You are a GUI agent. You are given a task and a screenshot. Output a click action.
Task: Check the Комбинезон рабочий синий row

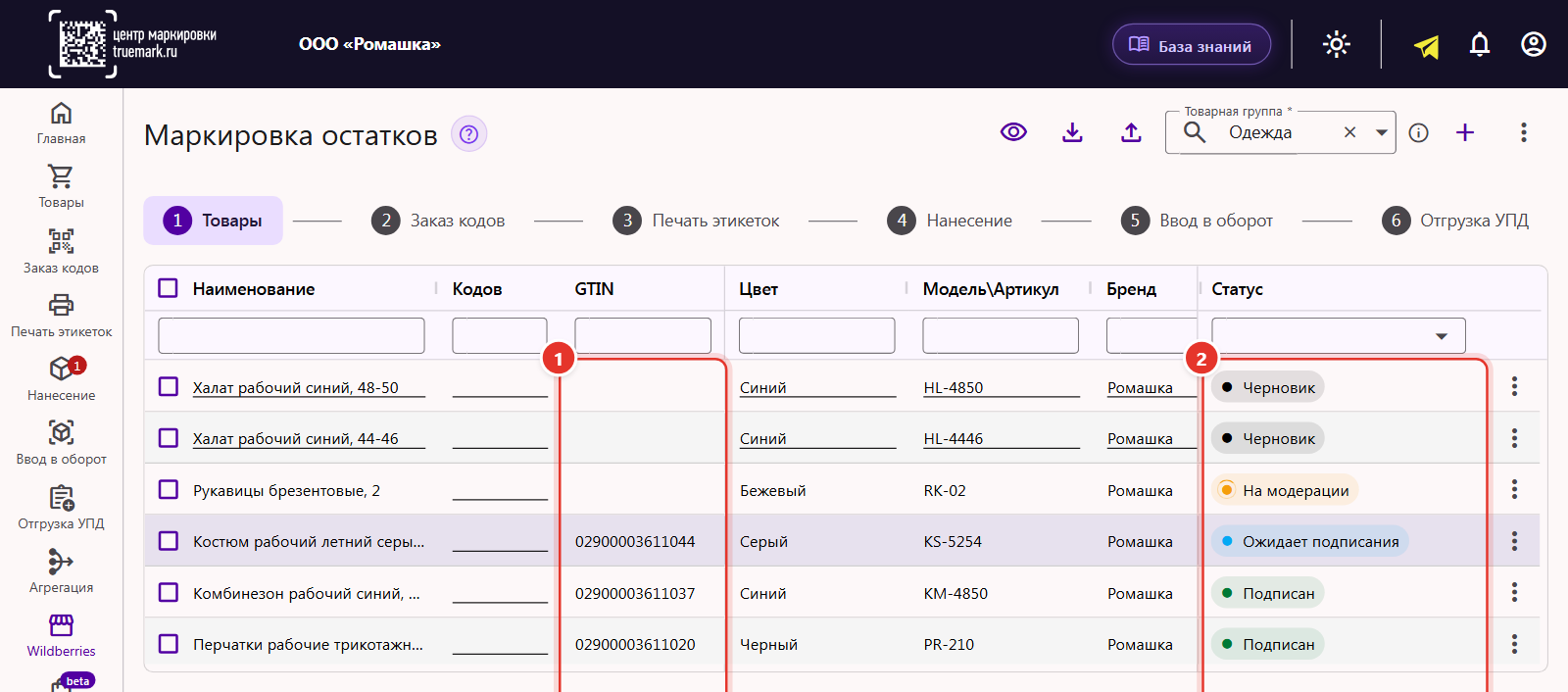tap(169, 593)
